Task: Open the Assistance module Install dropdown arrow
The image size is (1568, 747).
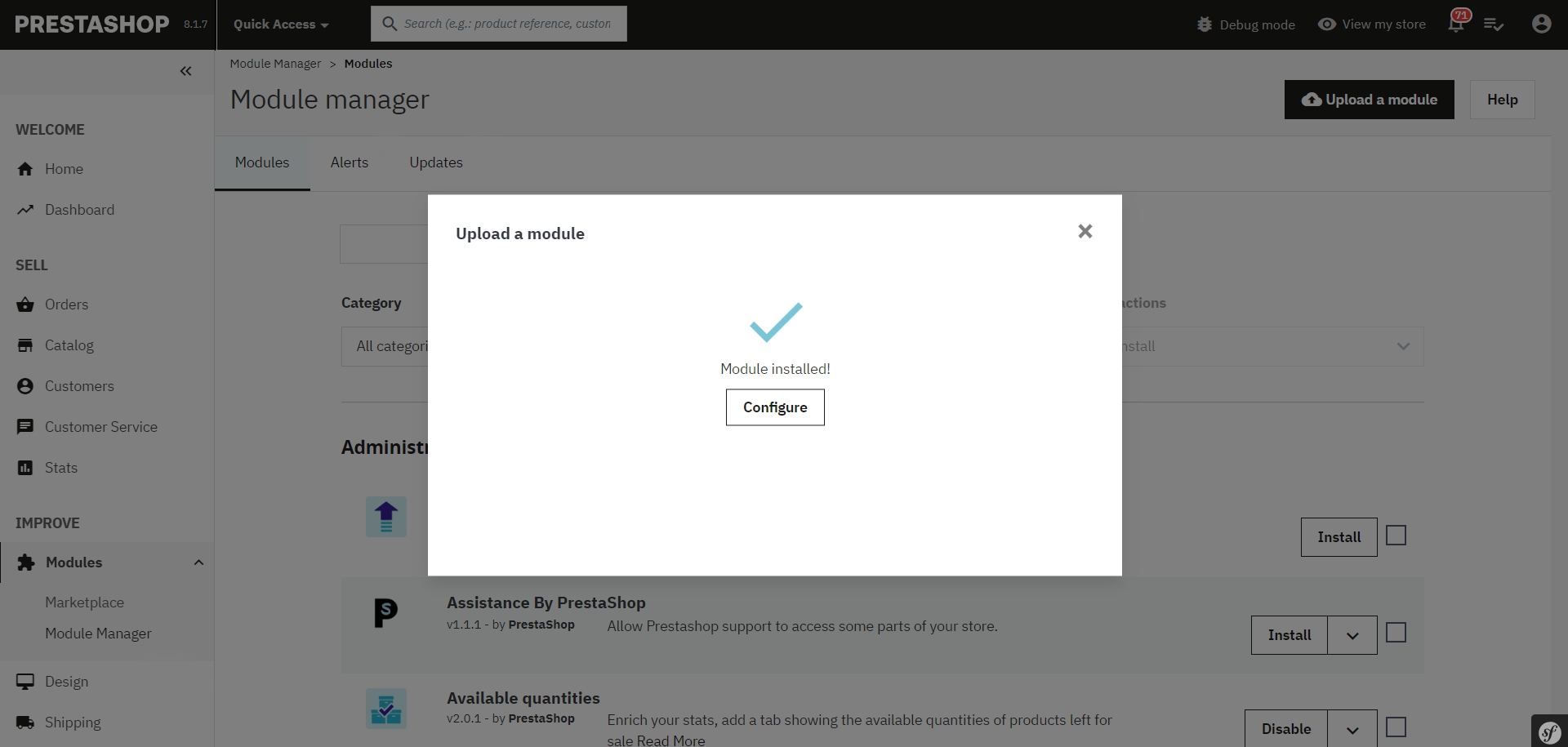Action: (x=1352, y=636)
